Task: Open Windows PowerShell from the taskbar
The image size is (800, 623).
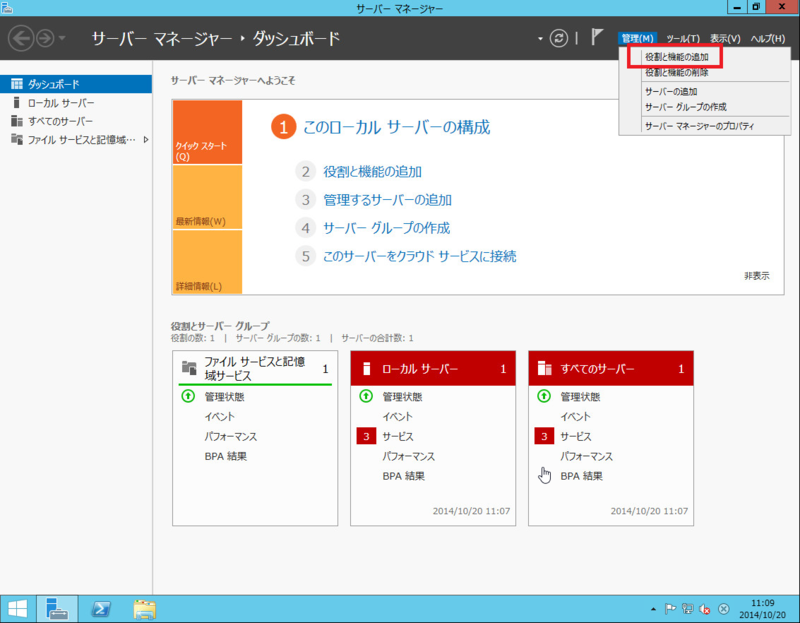Action: click(x=100, y=608)
